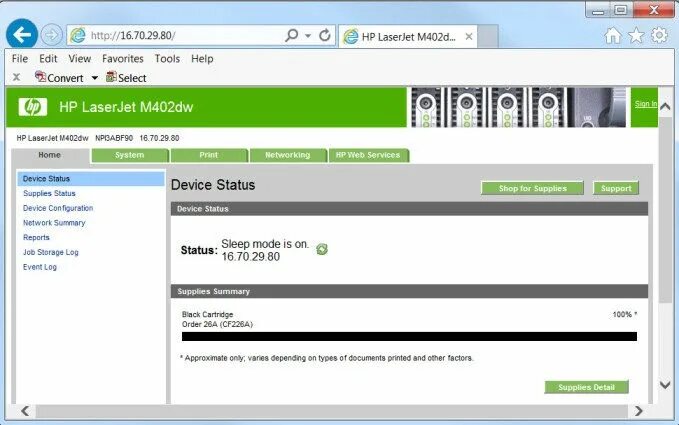
Task: Open the Favorites menu
Action: (123, 58)
